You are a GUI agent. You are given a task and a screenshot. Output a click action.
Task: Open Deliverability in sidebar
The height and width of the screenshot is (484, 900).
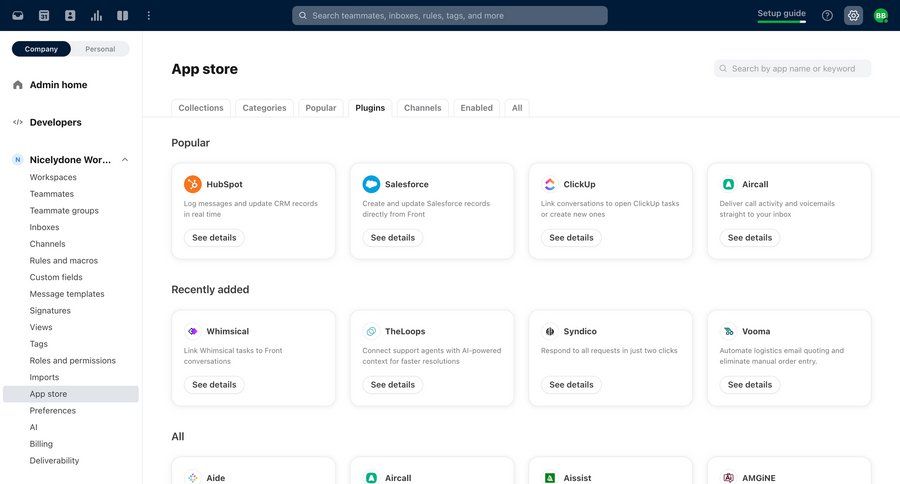[x=54, y=460]
